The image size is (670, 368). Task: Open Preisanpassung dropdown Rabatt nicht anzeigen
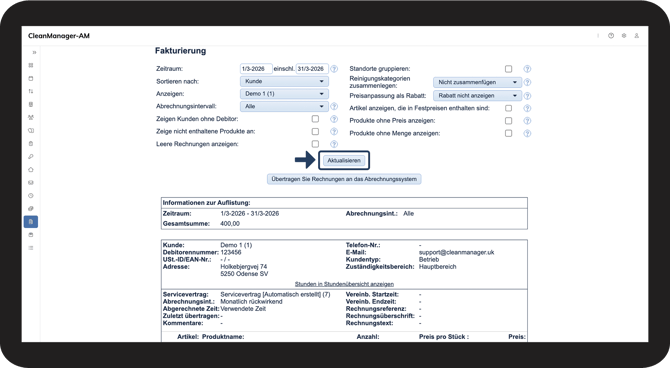coord(477,96)
